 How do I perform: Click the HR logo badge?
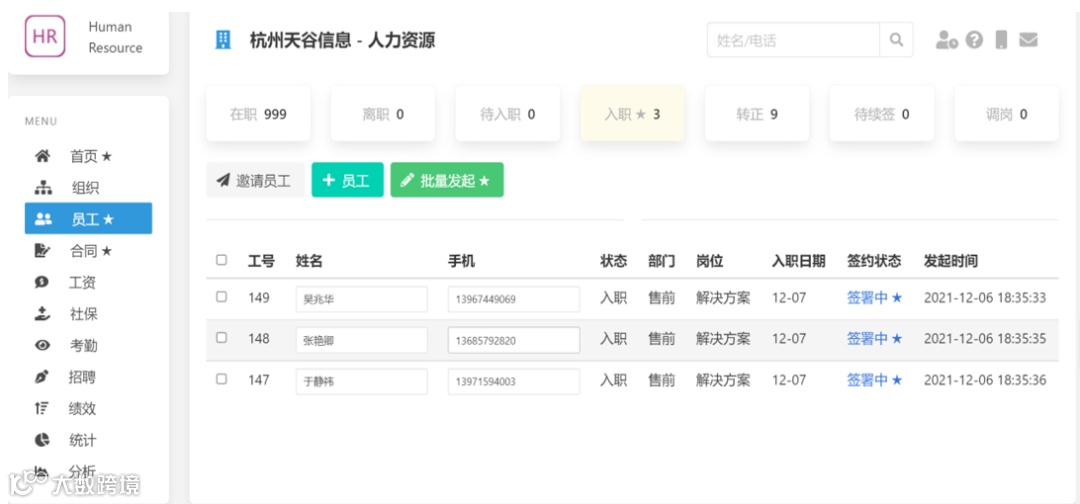[45, 36]
